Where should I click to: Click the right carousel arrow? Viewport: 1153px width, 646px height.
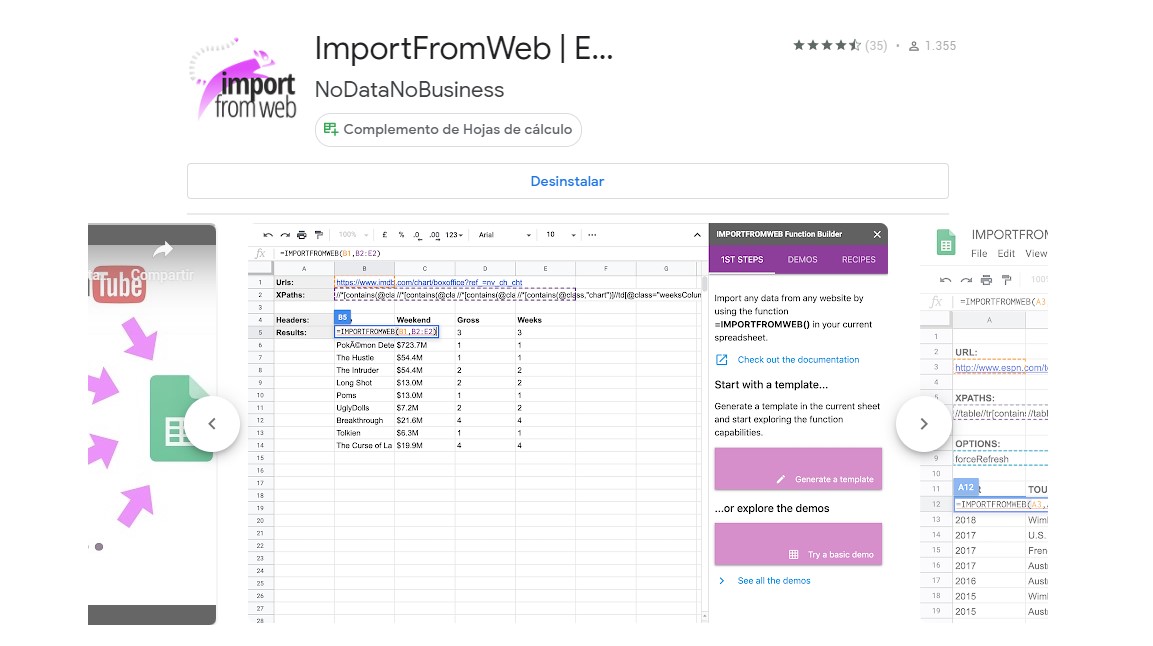tap(923, 423)
